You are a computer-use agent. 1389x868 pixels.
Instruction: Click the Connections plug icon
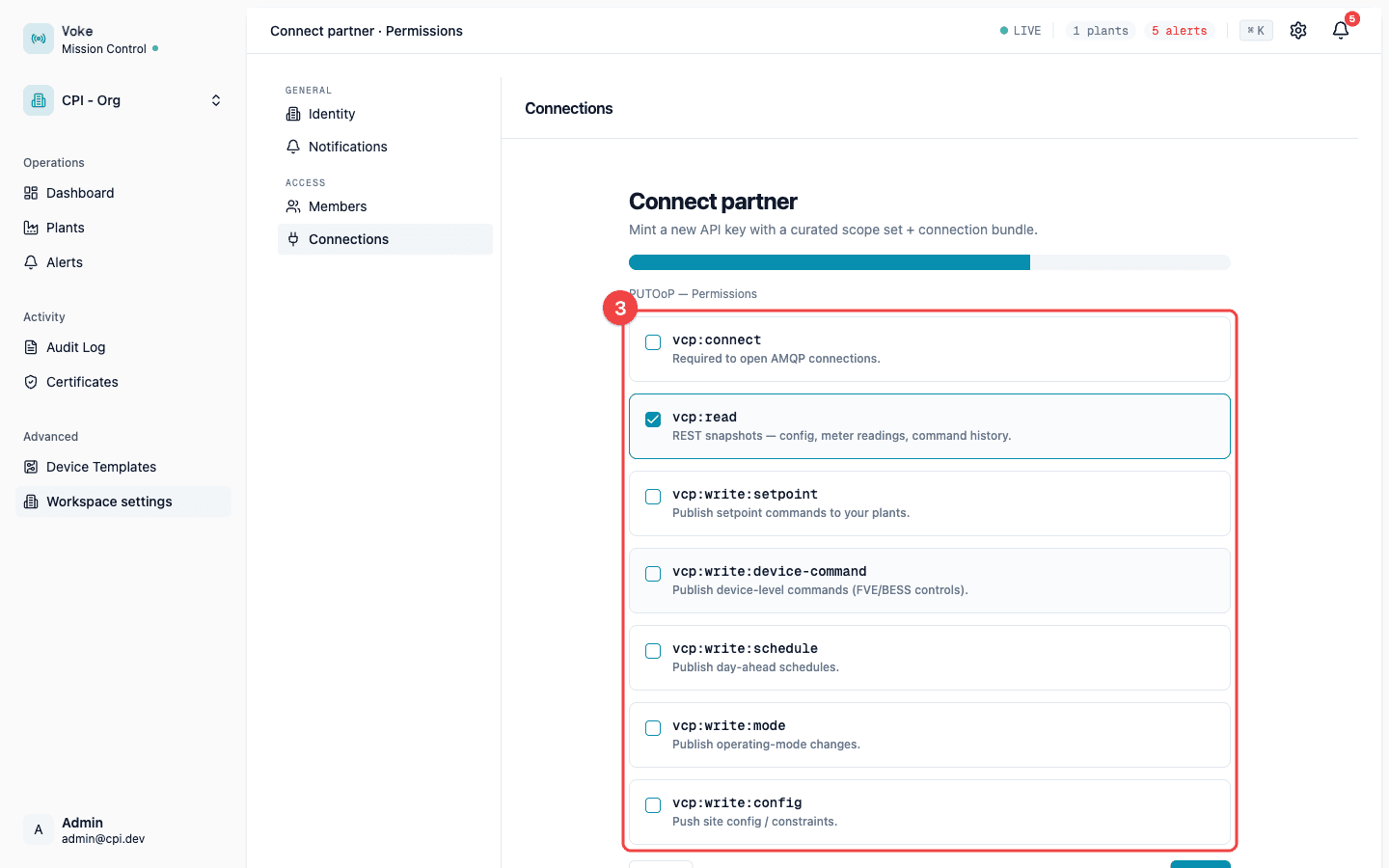(293, 239)
